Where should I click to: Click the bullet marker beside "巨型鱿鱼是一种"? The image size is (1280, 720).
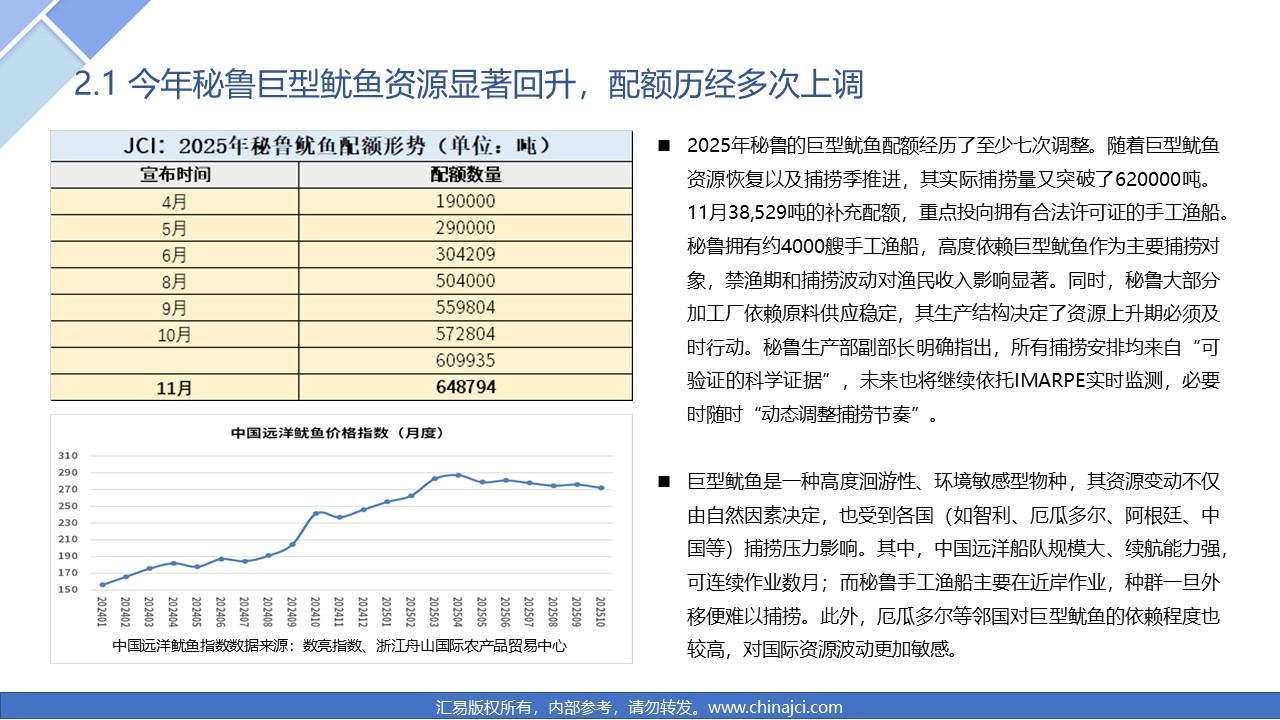[664, 483]
